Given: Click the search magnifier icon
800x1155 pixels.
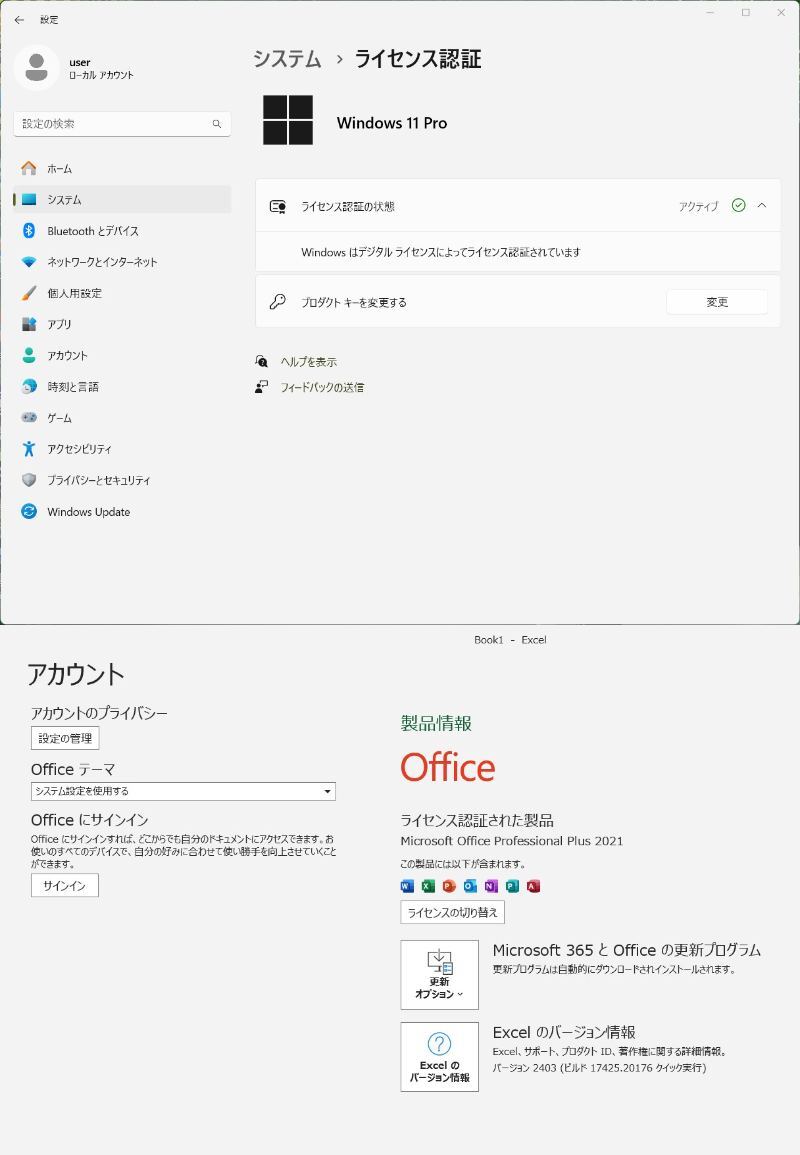Looking at the screenshot, I should coord(217,124).
